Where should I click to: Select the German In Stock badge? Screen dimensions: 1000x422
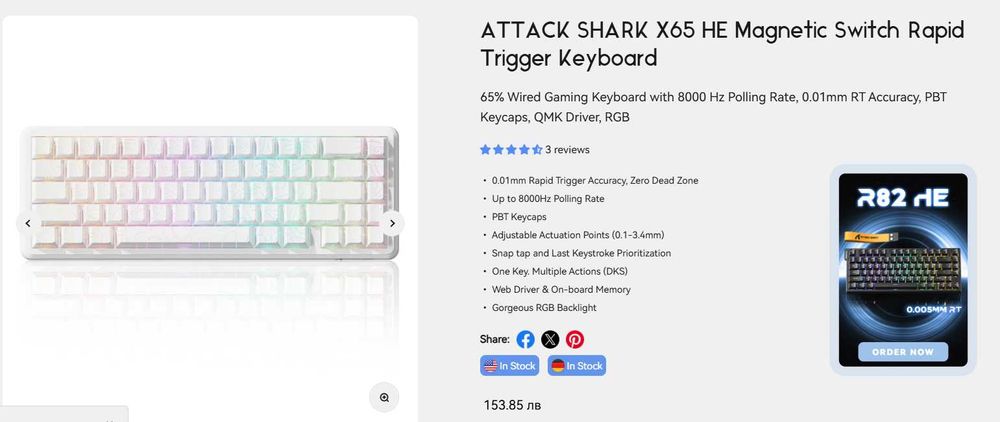pos(577,366)
